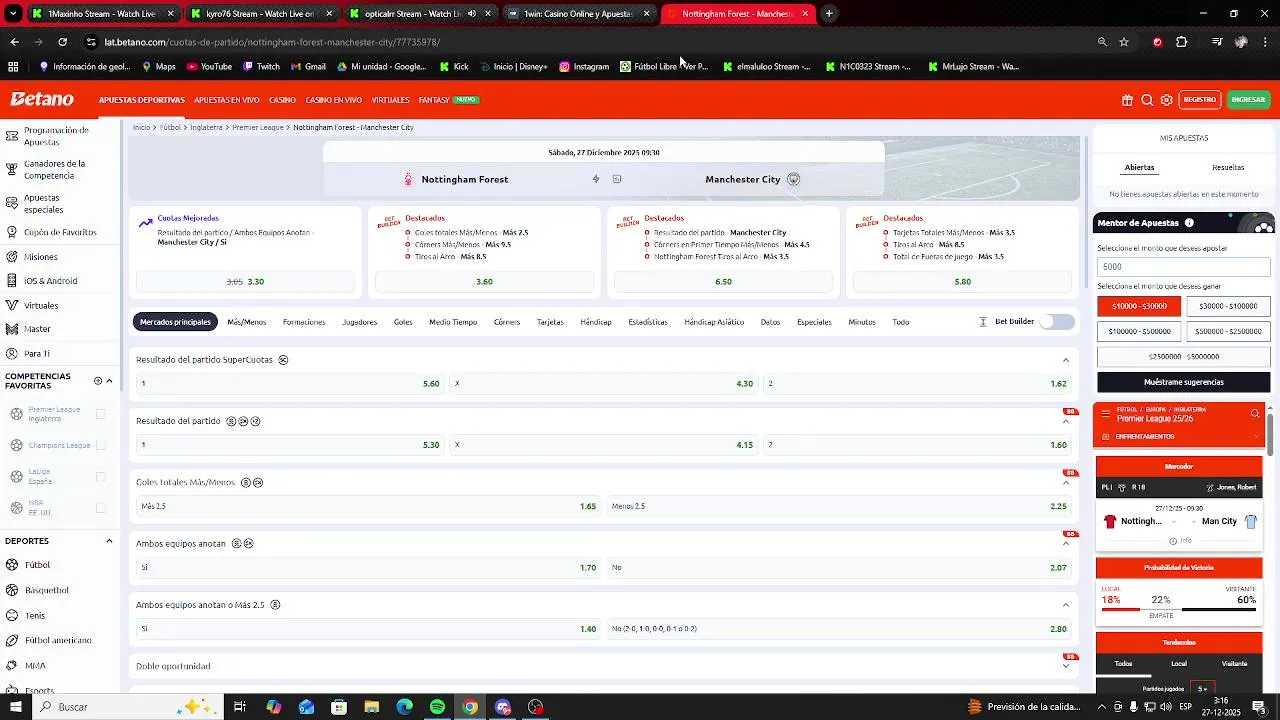The height and width of the screenshot is (720, 1280).
Task: Add a favorite competition via the plus icon
Action: click(x=98, y=381)
